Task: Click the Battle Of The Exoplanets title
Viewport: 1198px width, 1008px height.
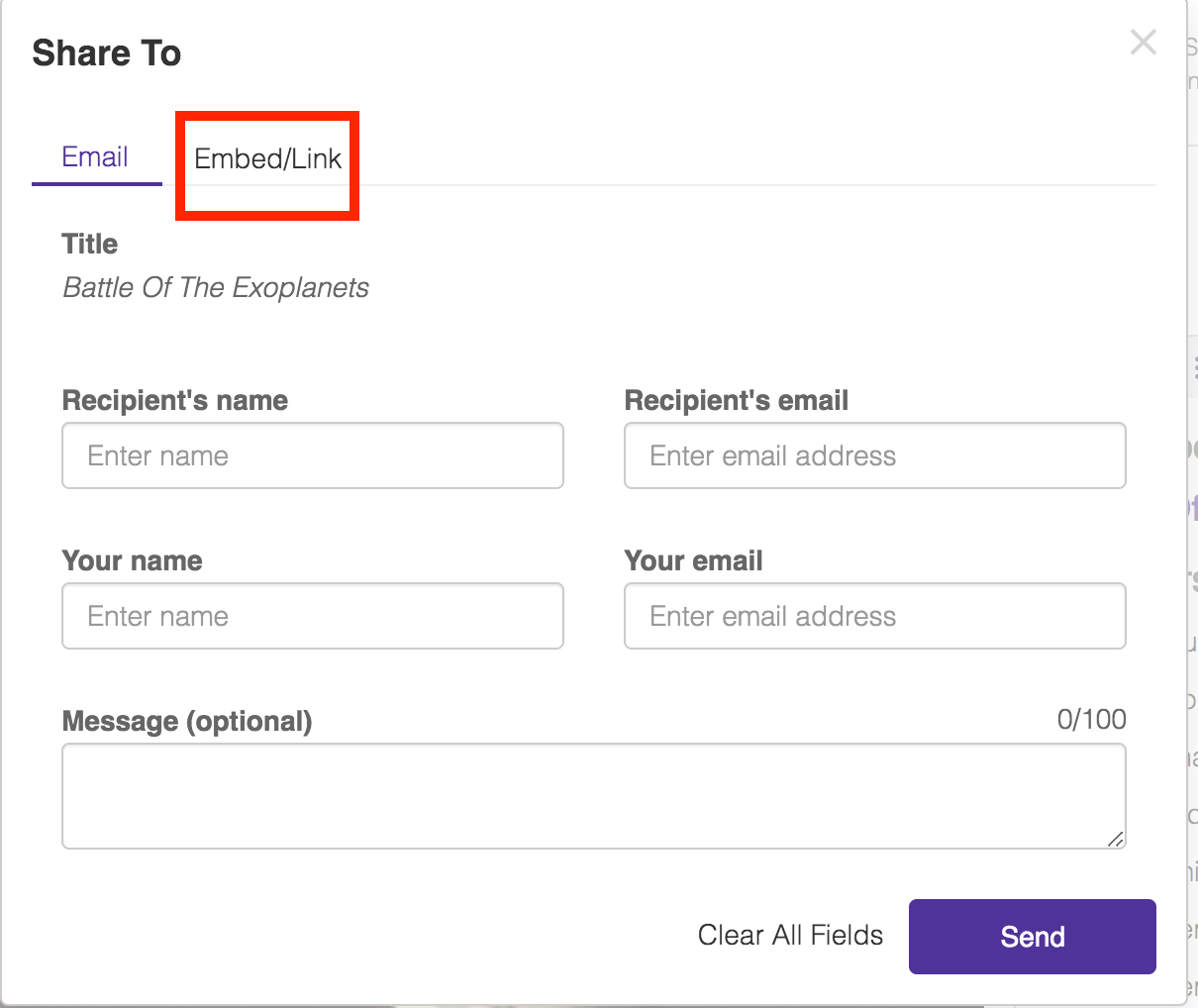Action: coord(216,288)
